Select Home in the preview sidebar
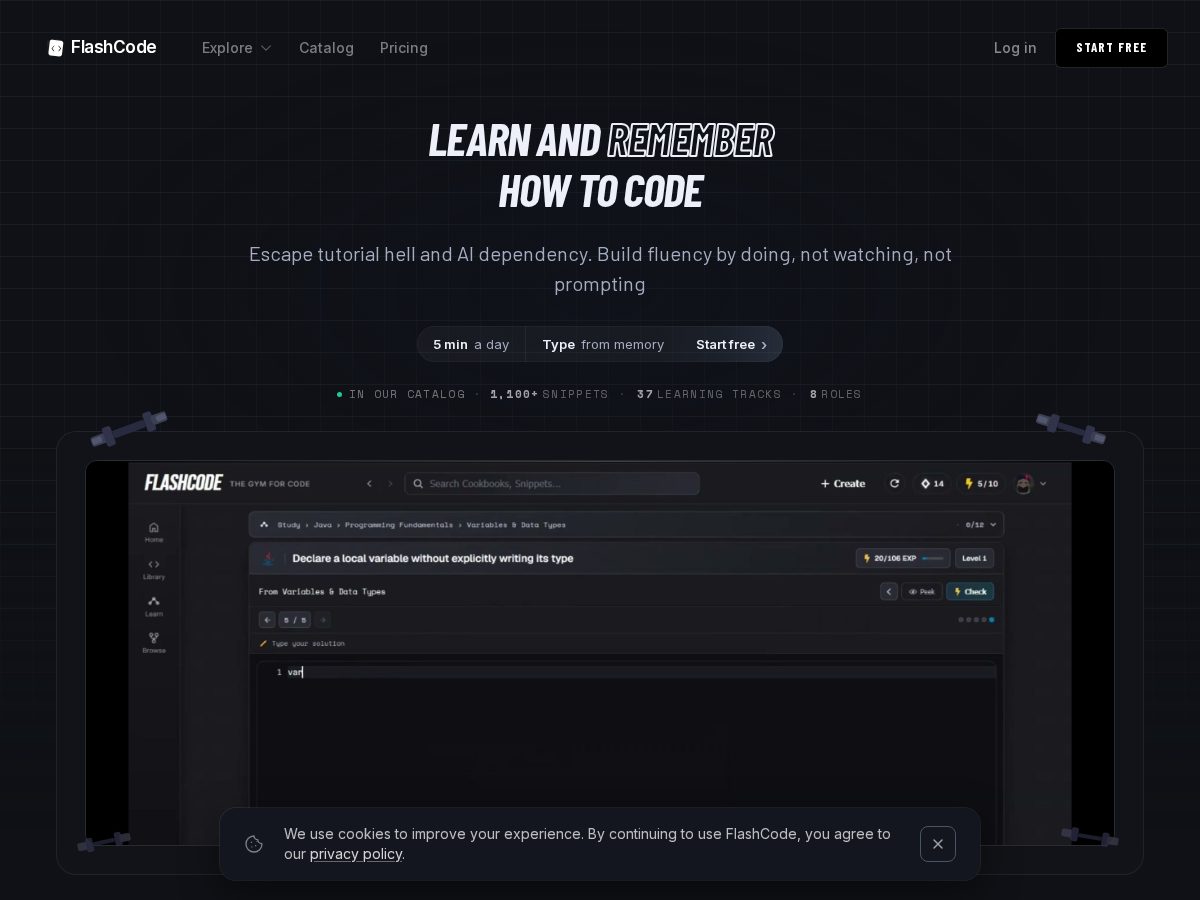 [x=154, y=531]
